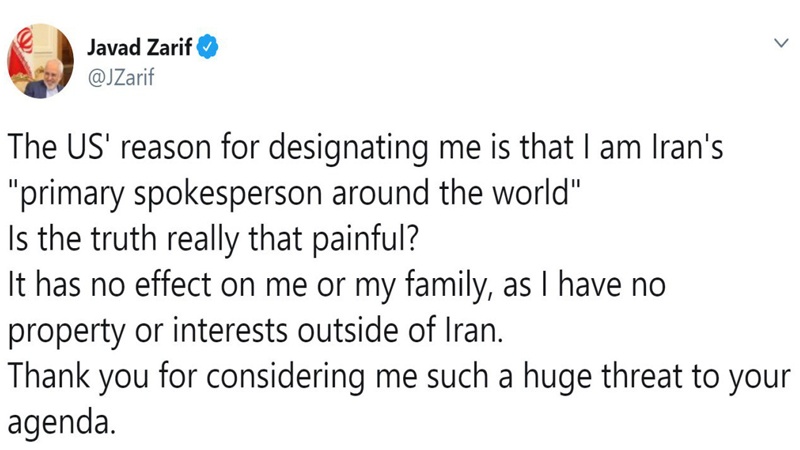
Task: Click the final word "agenda."
Action: click(x=62, y=424)
